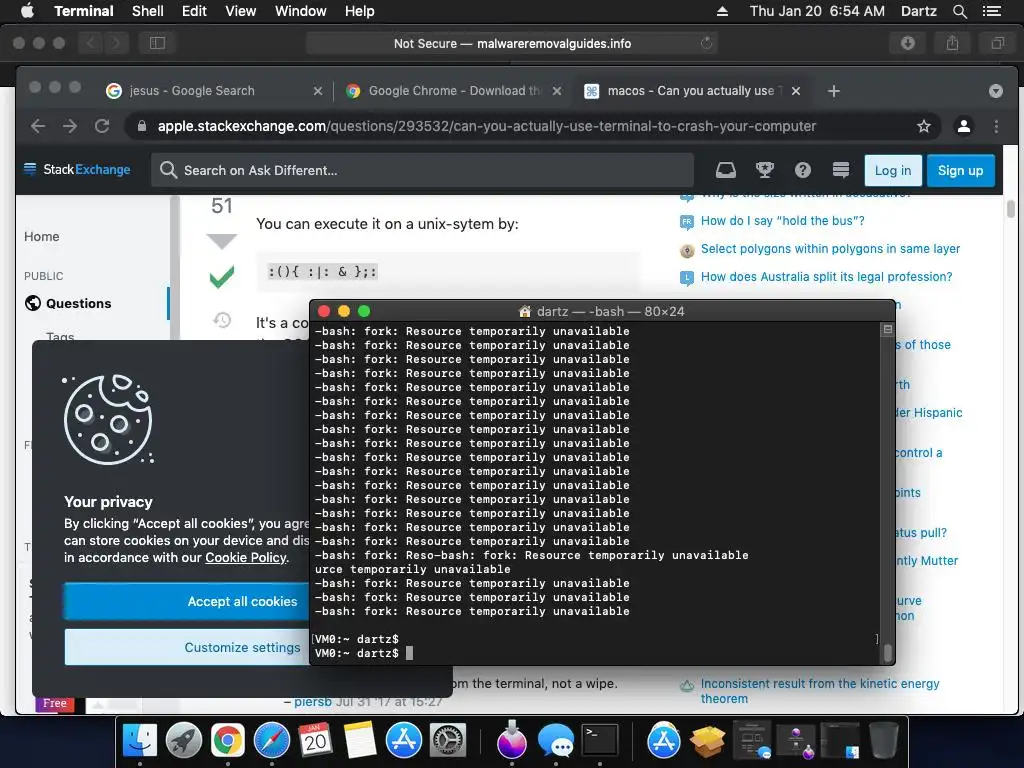Image resolution: width=1024 pixels, height=768 pixels.
Task: Open Chrome tab search dropdown
Action: (x=995, y=91)
